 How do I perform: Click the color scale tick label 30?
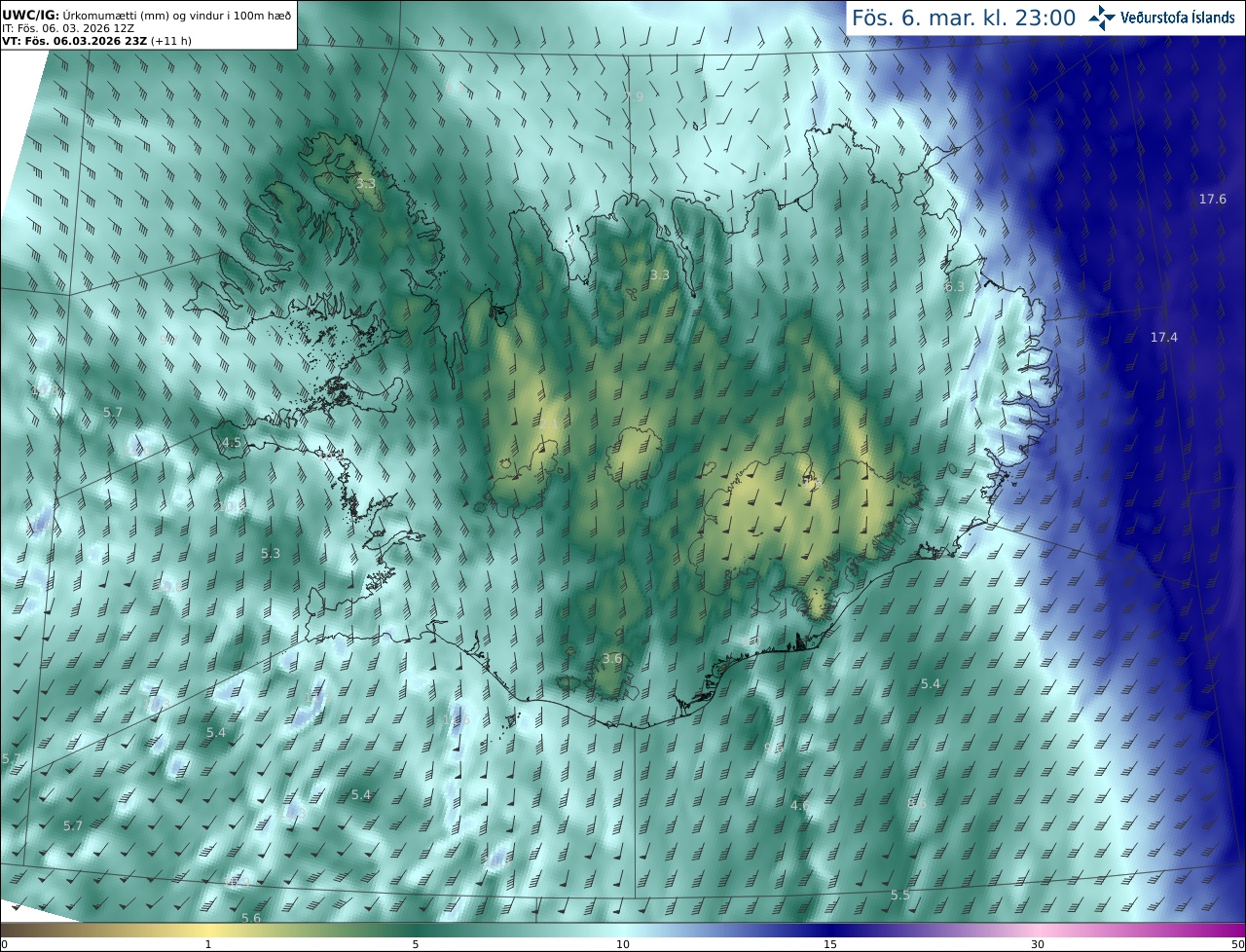1038,944
